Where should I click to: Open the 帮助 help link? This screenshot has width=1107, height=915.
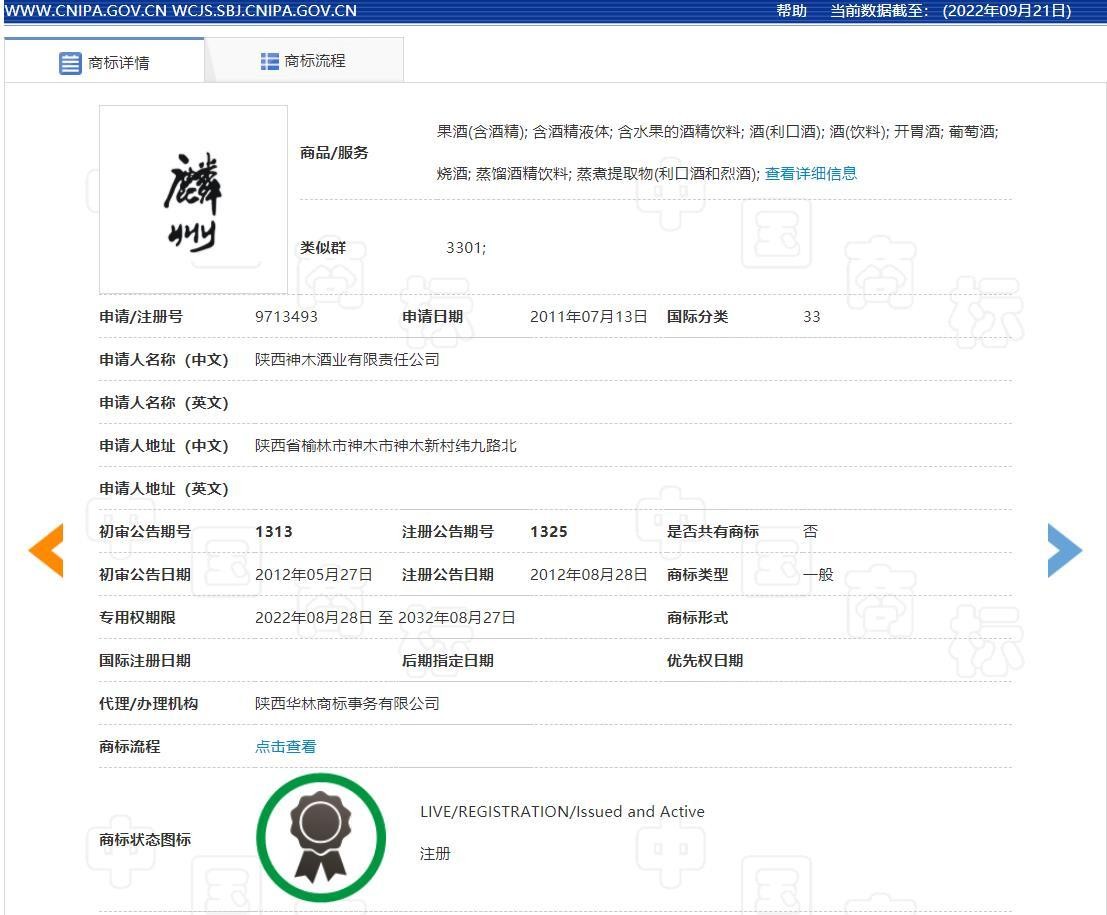[x=791, y=11]
